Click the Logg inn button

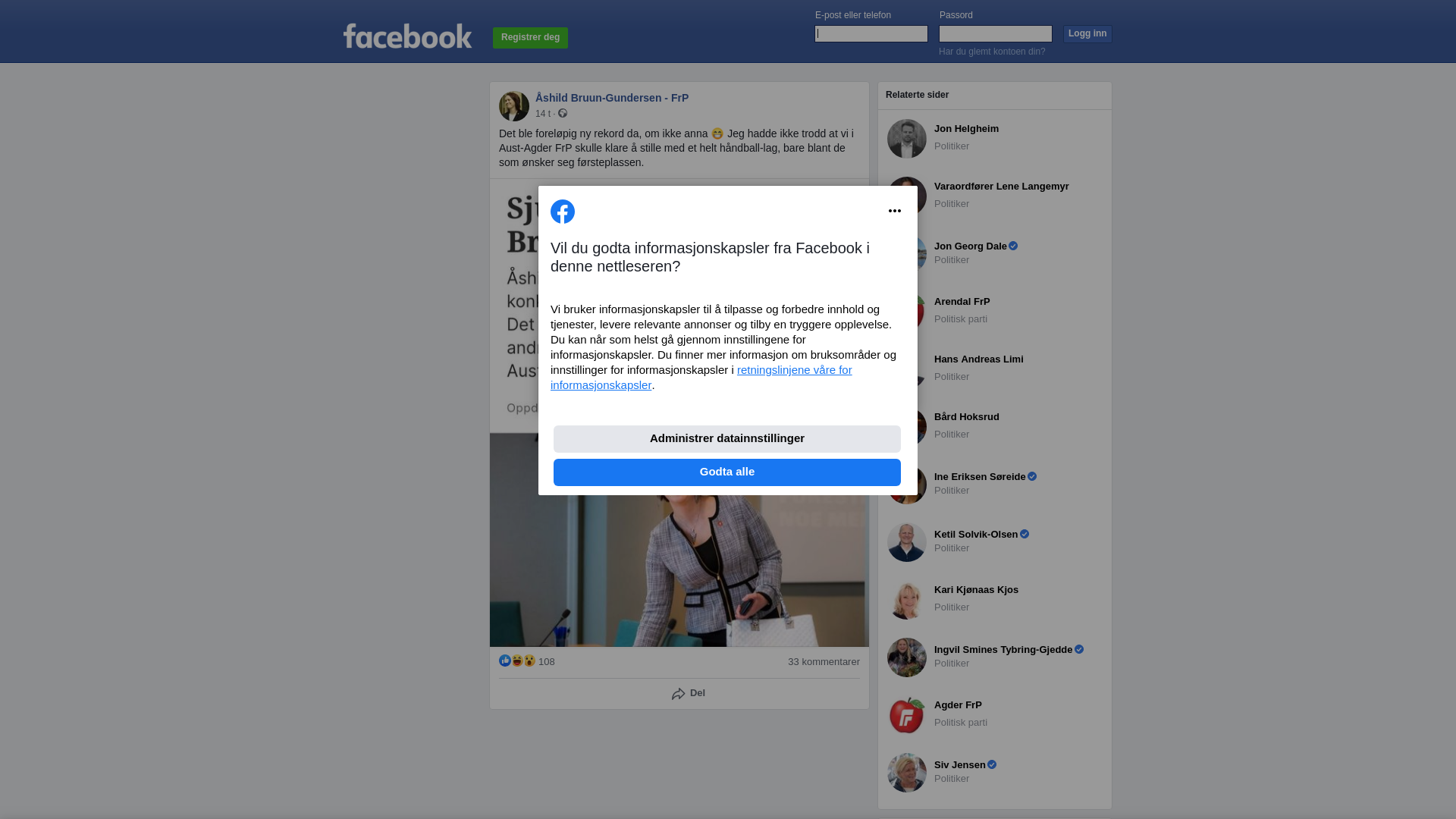[x=1087, y=34]
